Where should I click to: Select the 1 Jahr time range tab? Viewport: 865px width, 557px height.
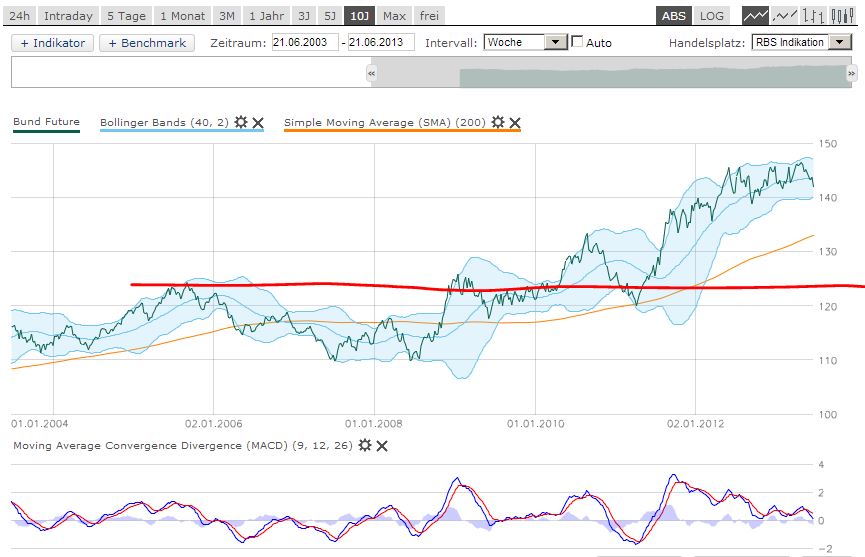[x=266, y=16]
